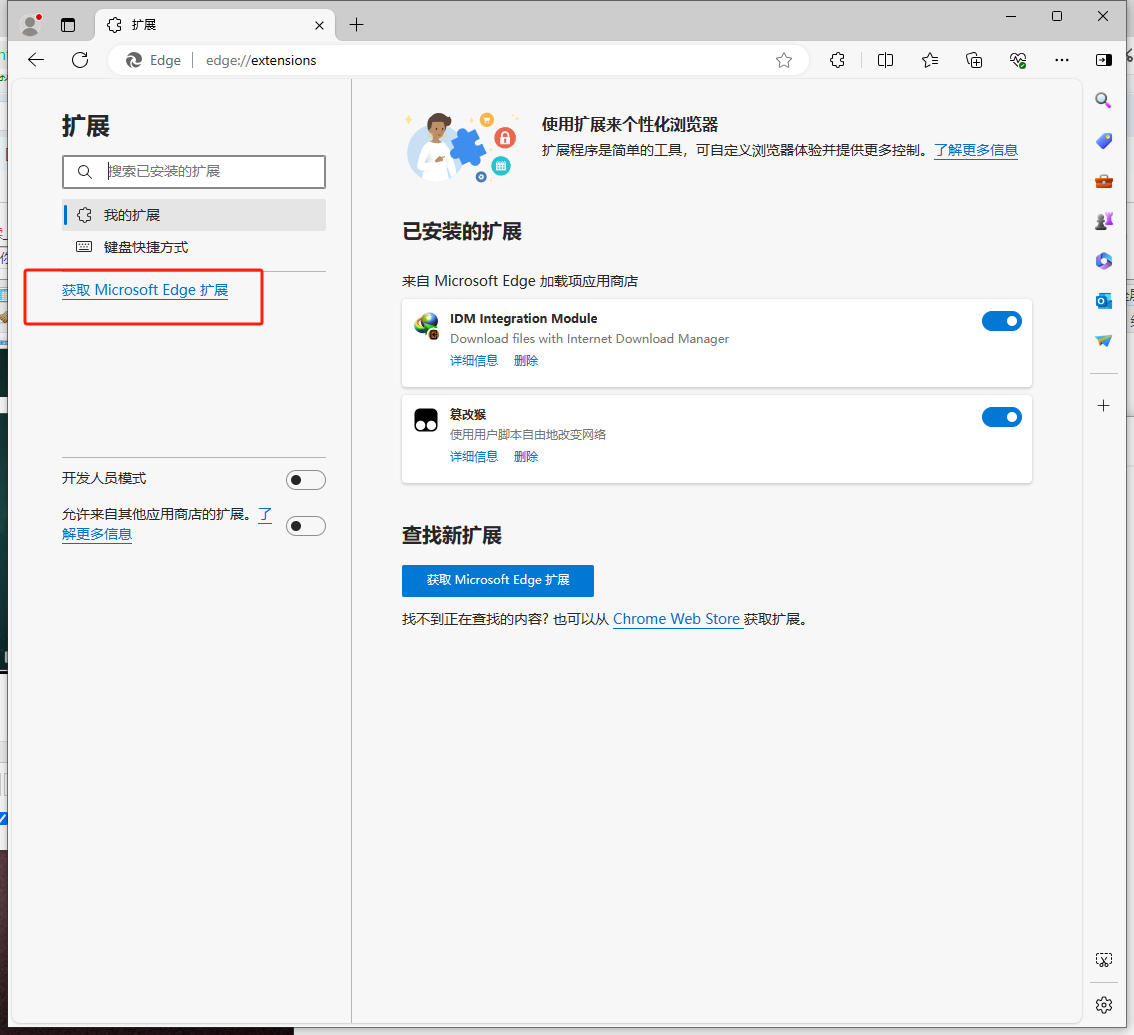Open the Outlook sidebar icon

click(x=1103, y=300)
